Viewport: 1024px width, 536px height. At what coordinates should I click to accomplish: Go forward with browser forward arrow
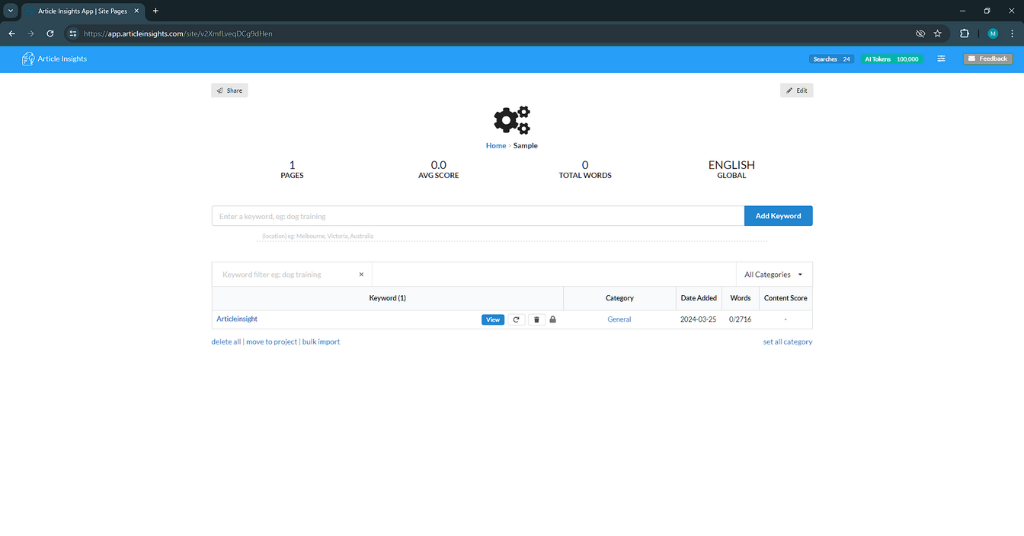pos(30,33)
